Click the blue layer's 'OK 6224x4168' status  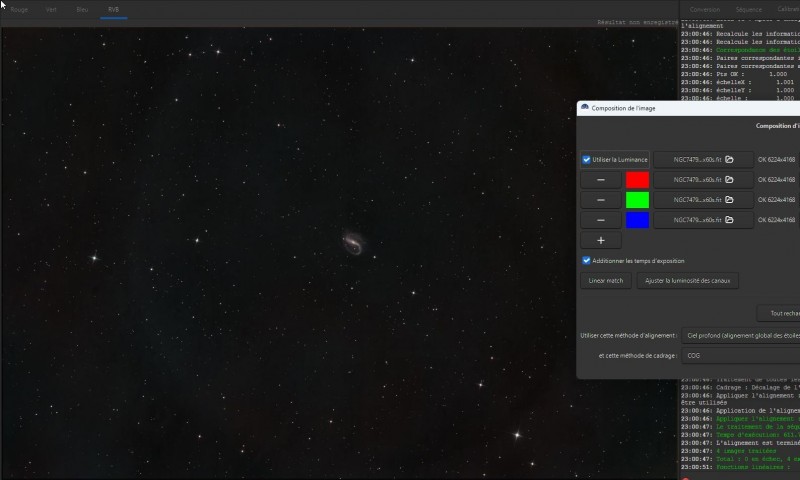point(776,220)
